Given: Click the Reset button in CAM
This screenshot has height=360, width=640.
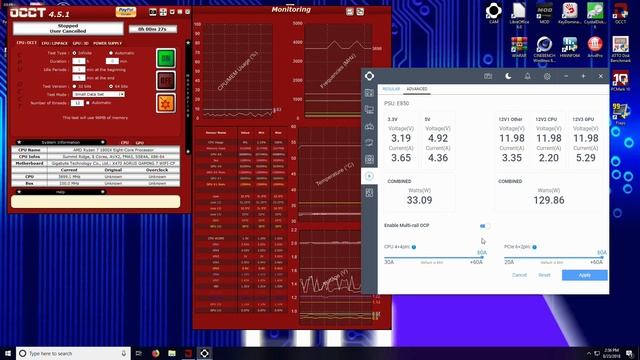Looking at the screenshot, I should tap(544, 275).
